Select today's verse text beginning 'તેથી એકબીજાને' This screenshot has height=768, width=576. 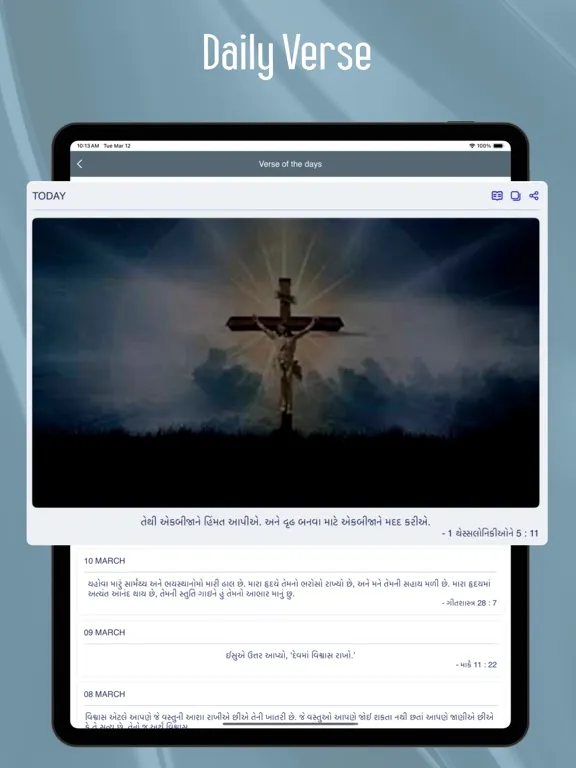(286, 522)
